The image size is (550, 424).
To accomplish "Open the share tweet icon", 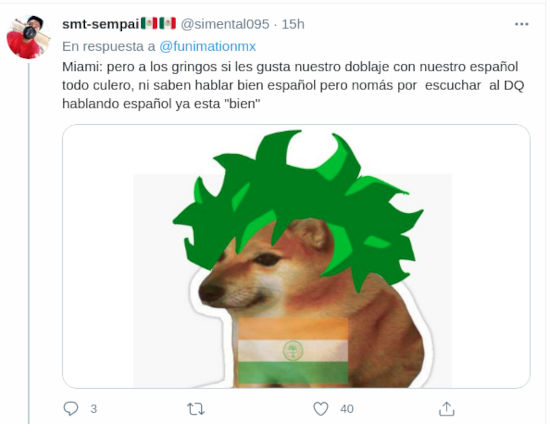I will (x=447, y=409).
